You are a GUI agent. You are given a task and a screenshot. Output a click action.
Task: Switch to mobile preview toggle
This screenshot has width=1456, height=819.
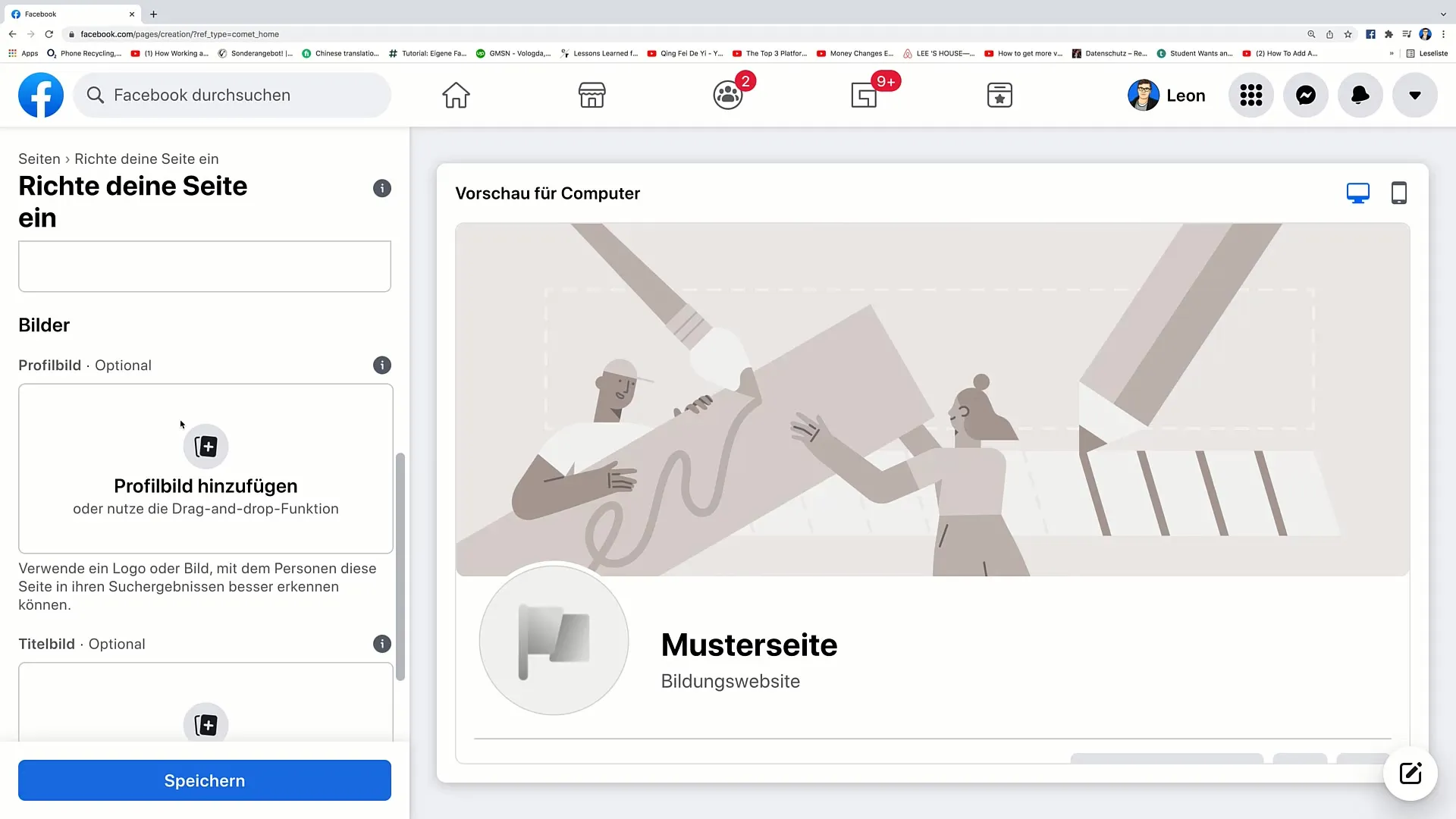(1399, 192)
